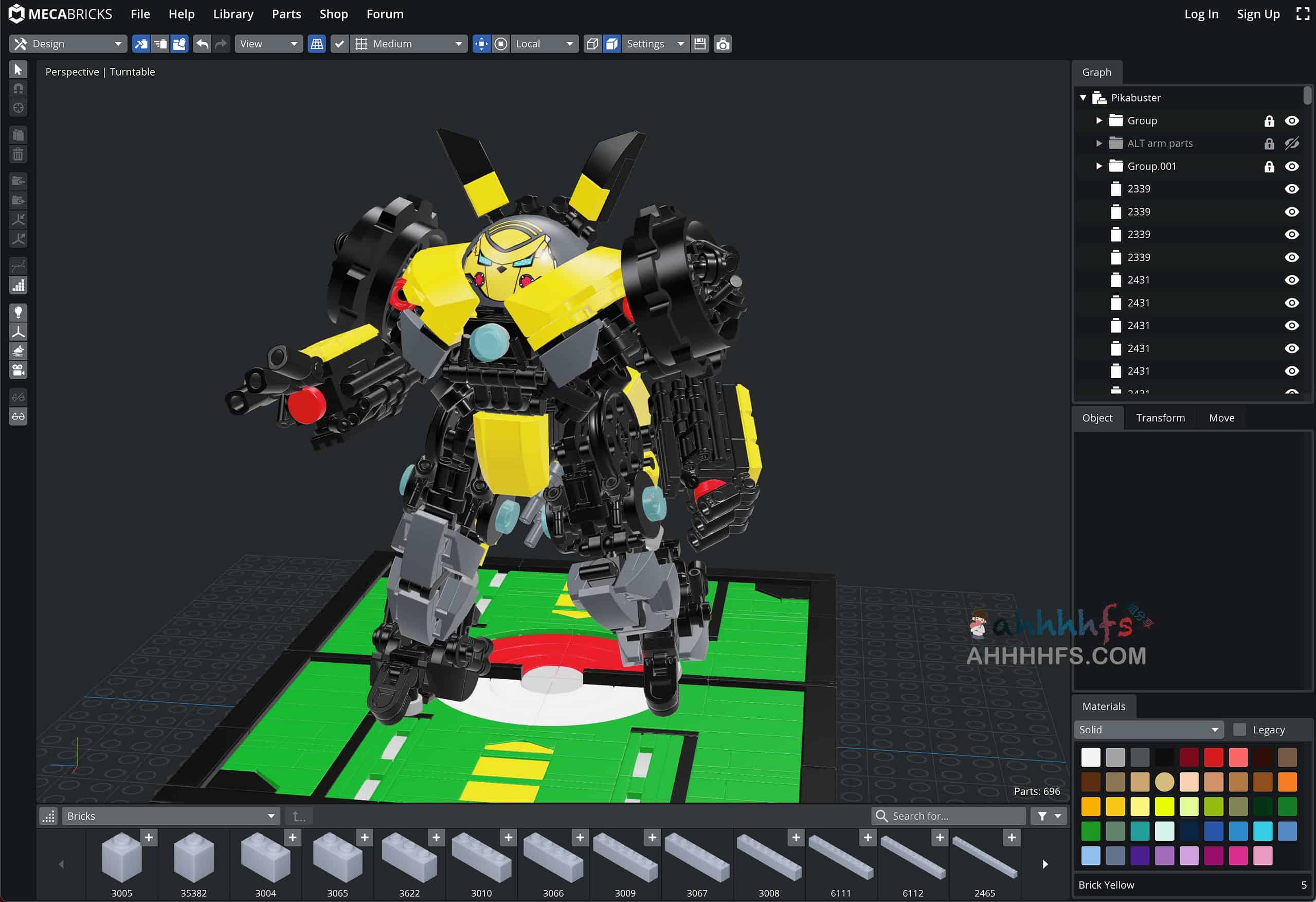Screen dimensions: 1316x902
Task: Hide the Group.001 layer via its eye icon
Action: click(1292, 166)
